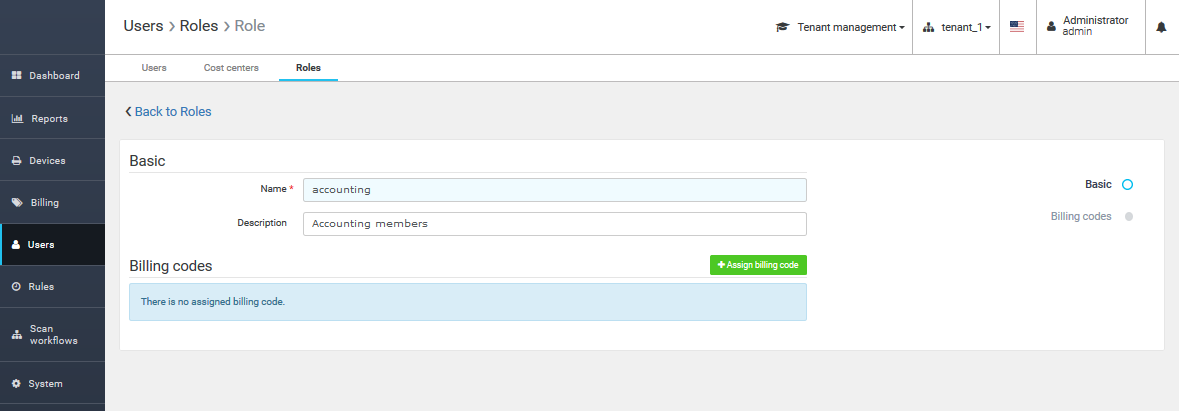Click the Name field containing accounting
Screen dimensions: 1179x411
(554, 190)
